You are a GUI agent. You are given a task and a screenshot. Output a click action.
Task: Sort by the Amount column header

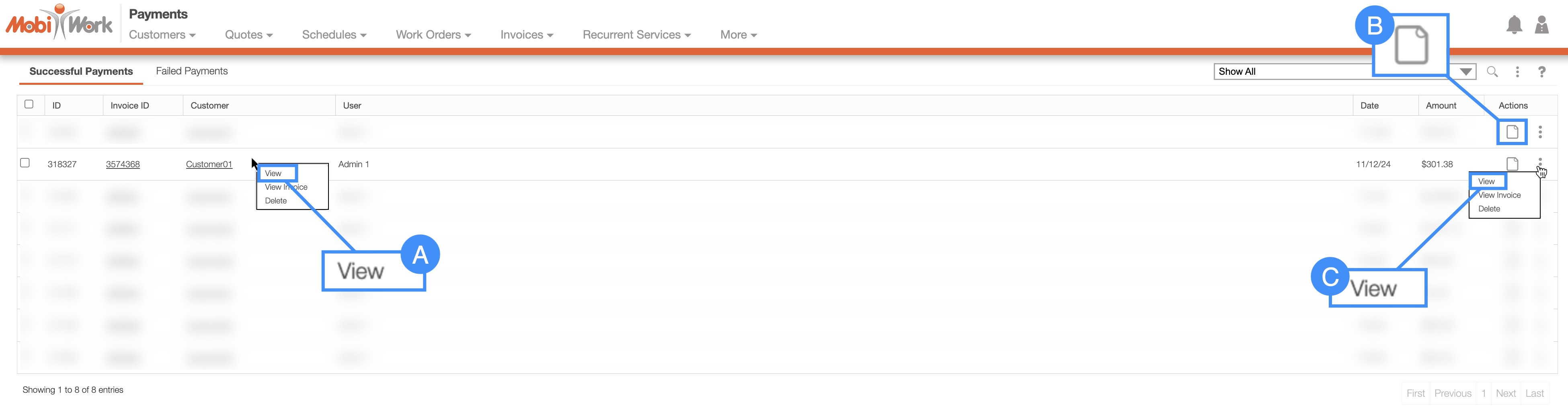1441,105
